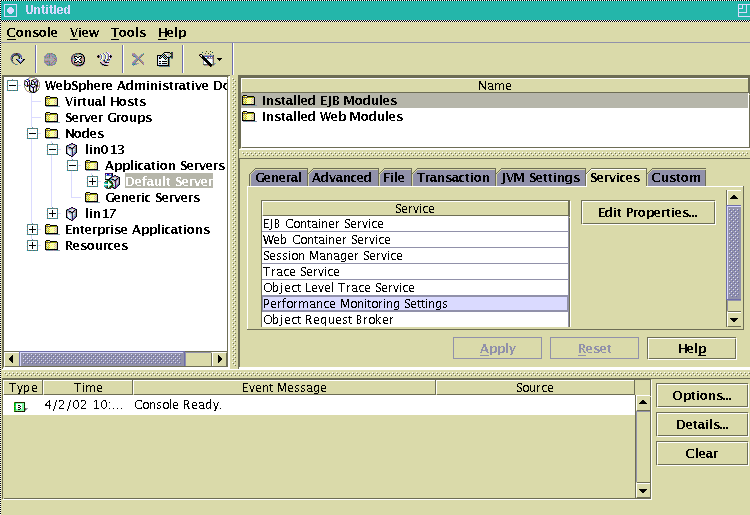Switch to the General tab
Viewport: 750px width, 515px height.
click(x=278, y=177)
